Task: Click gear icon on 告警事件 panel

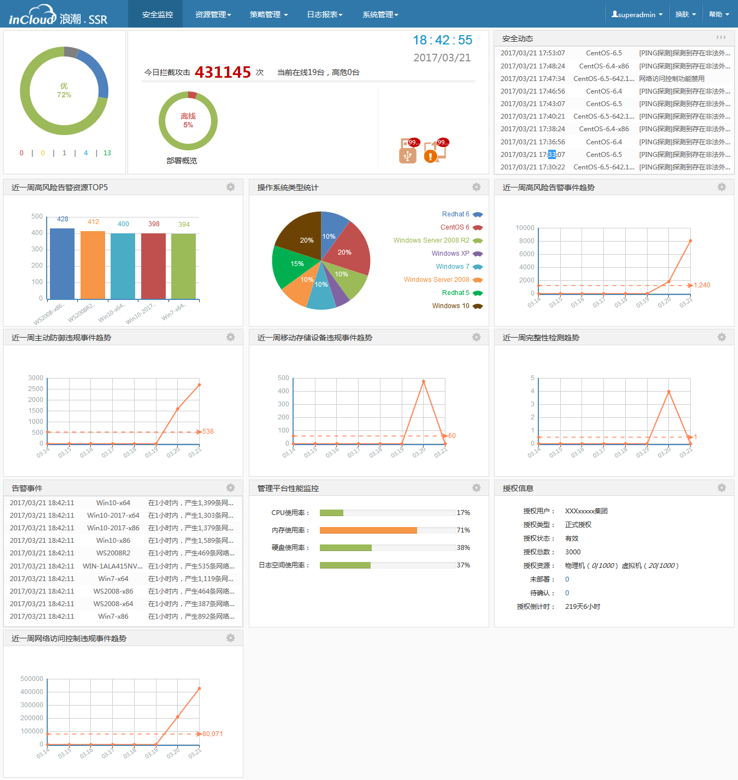Action: [x=231, y=488]
